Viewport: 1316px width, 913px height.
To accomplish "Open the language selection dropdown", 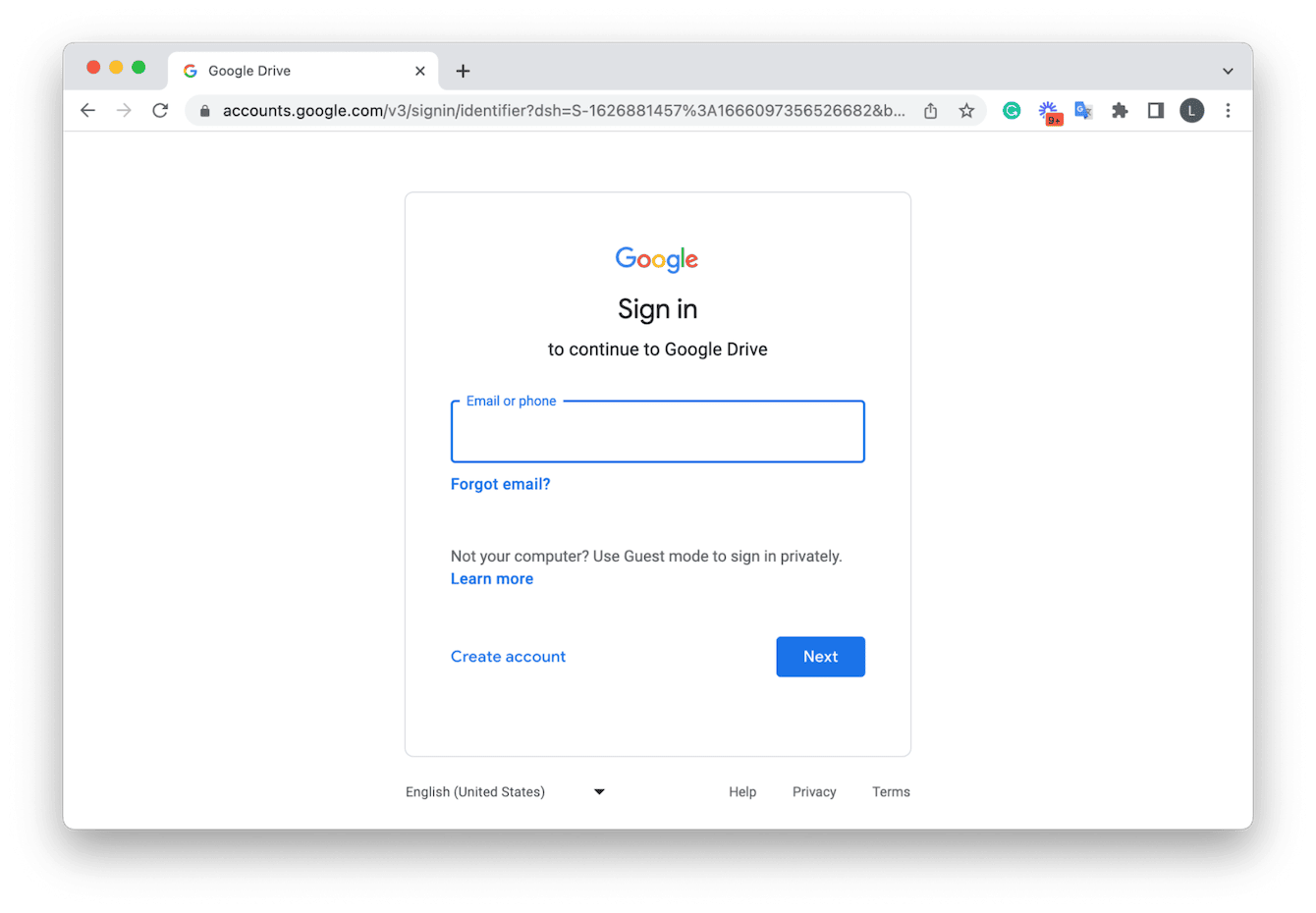I will pyautogui.click(x=506, y=791).
